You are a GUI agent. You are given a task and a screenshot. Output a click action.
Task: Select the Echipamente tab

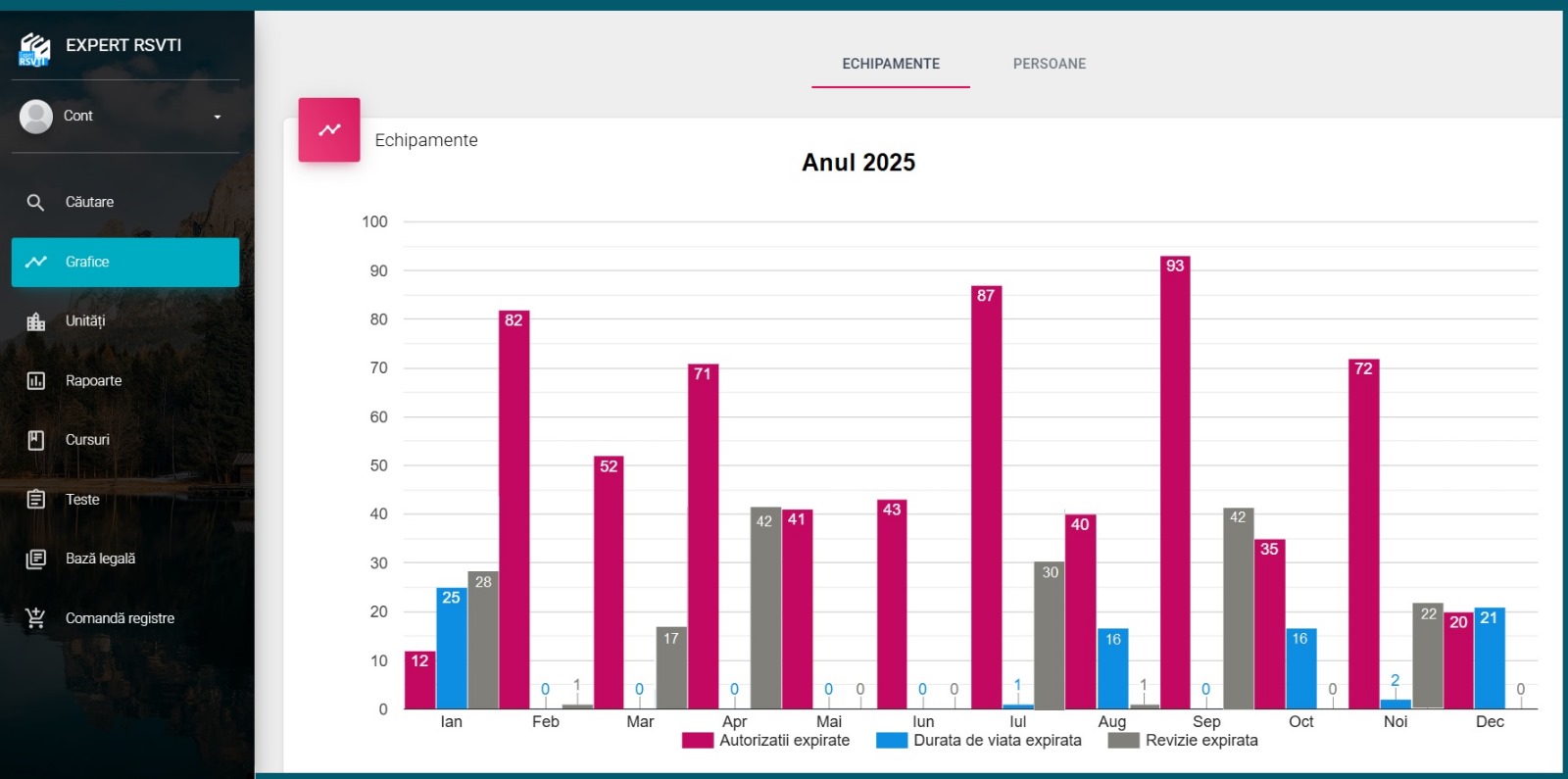click(890, 64)
